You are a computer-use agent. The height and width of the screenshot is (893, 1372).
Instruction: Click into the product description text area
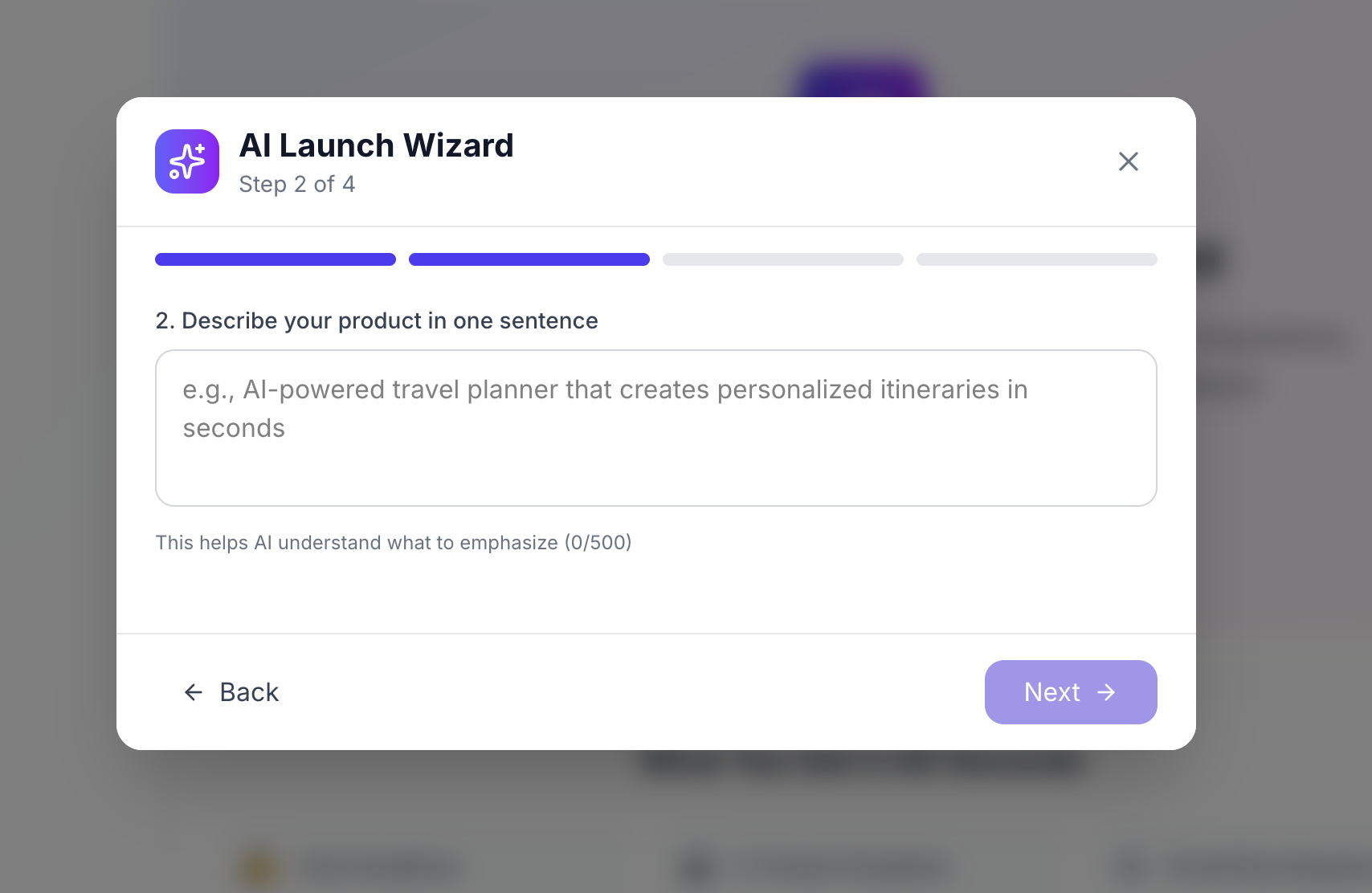[x=655, y=428]
